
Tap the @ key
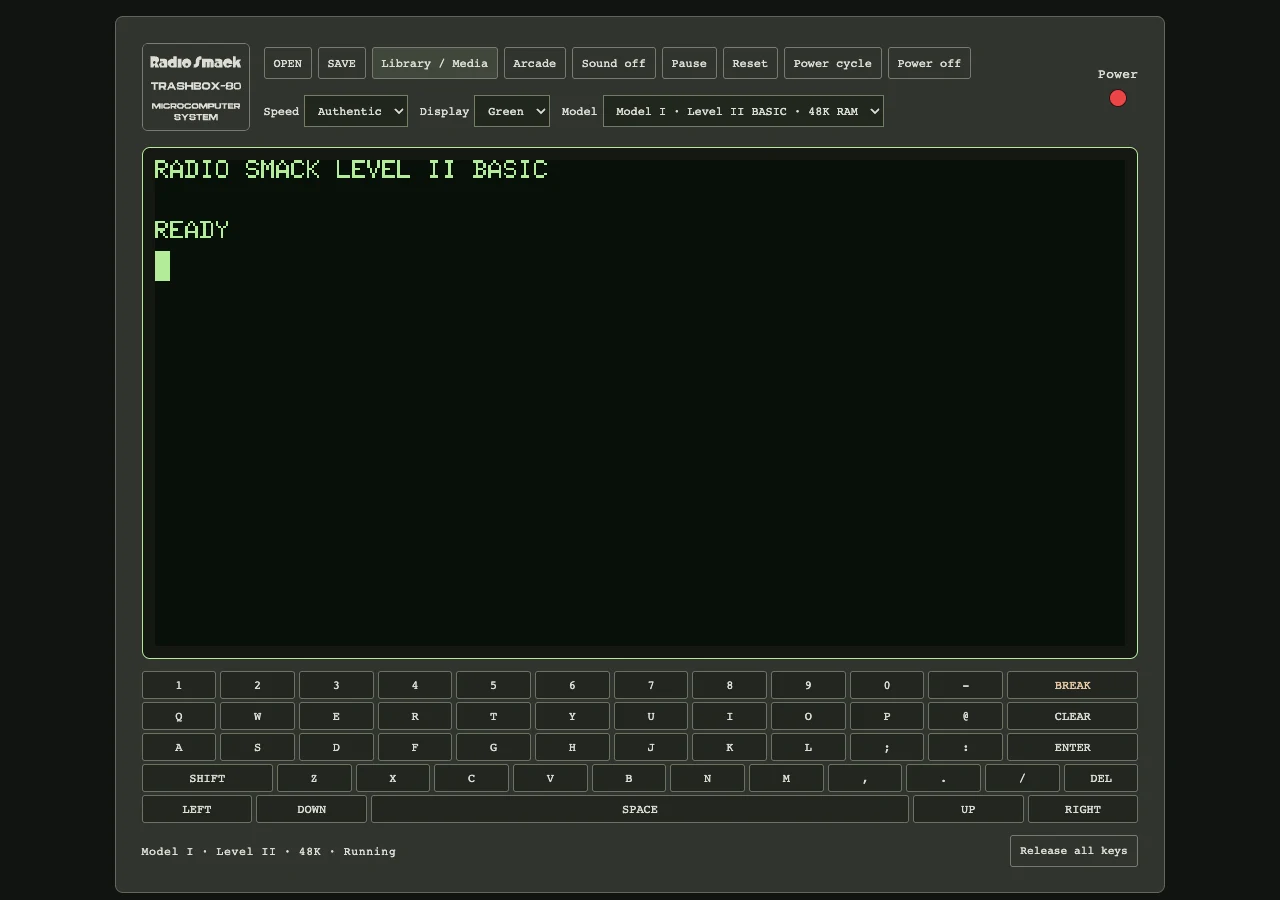[x=965, y=716]
